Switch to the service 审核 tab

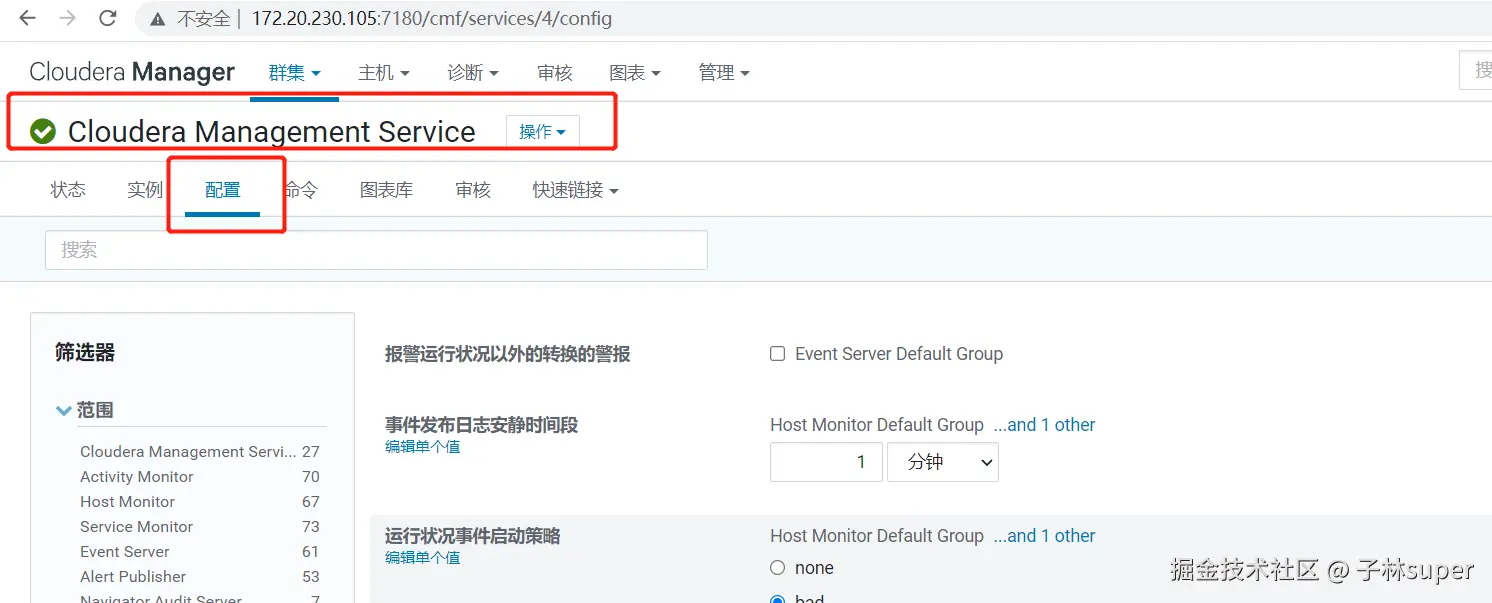(473, 190)
